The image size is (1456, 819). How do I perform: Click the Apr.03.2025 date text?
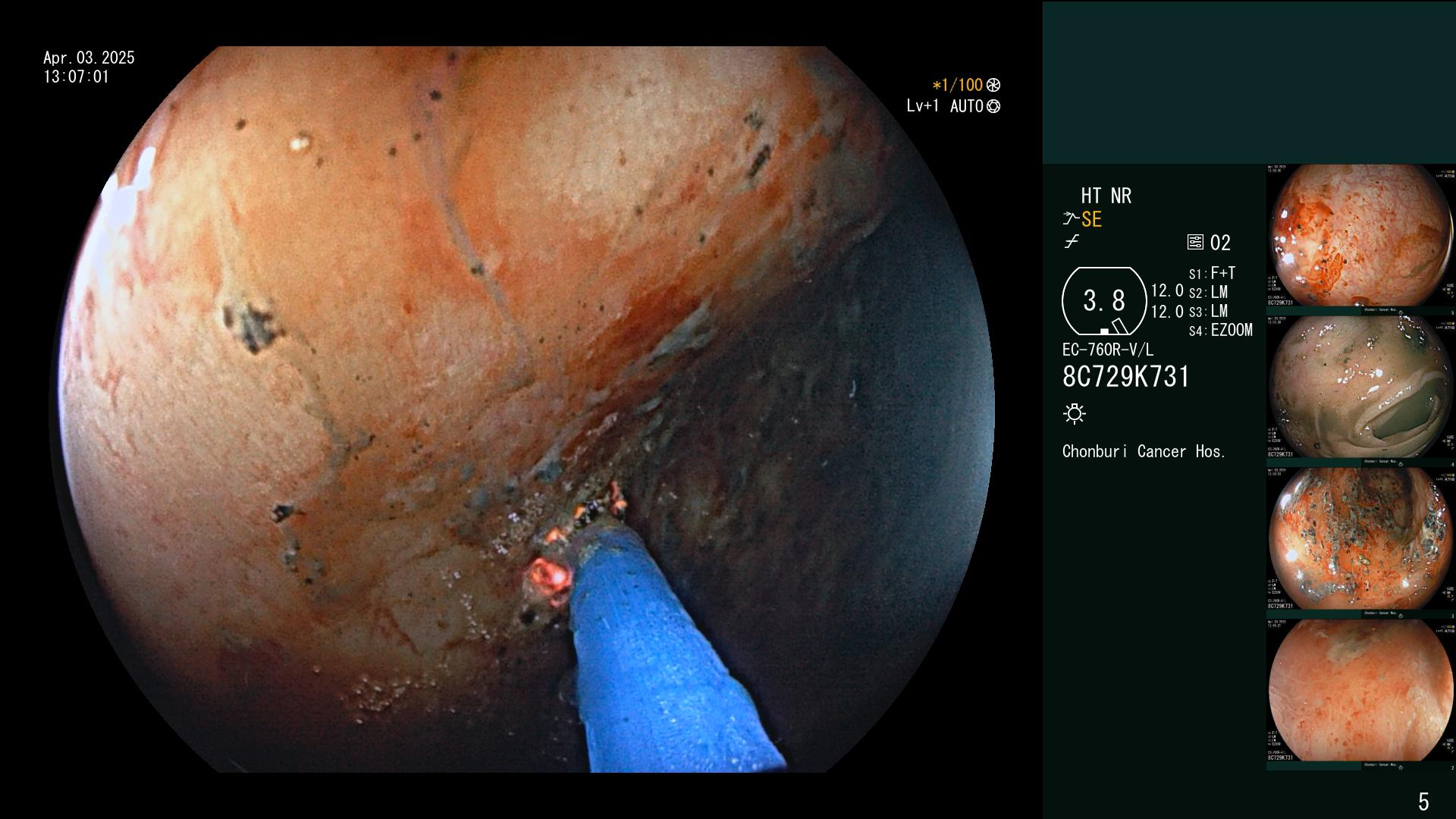click(x=89, y=58)
